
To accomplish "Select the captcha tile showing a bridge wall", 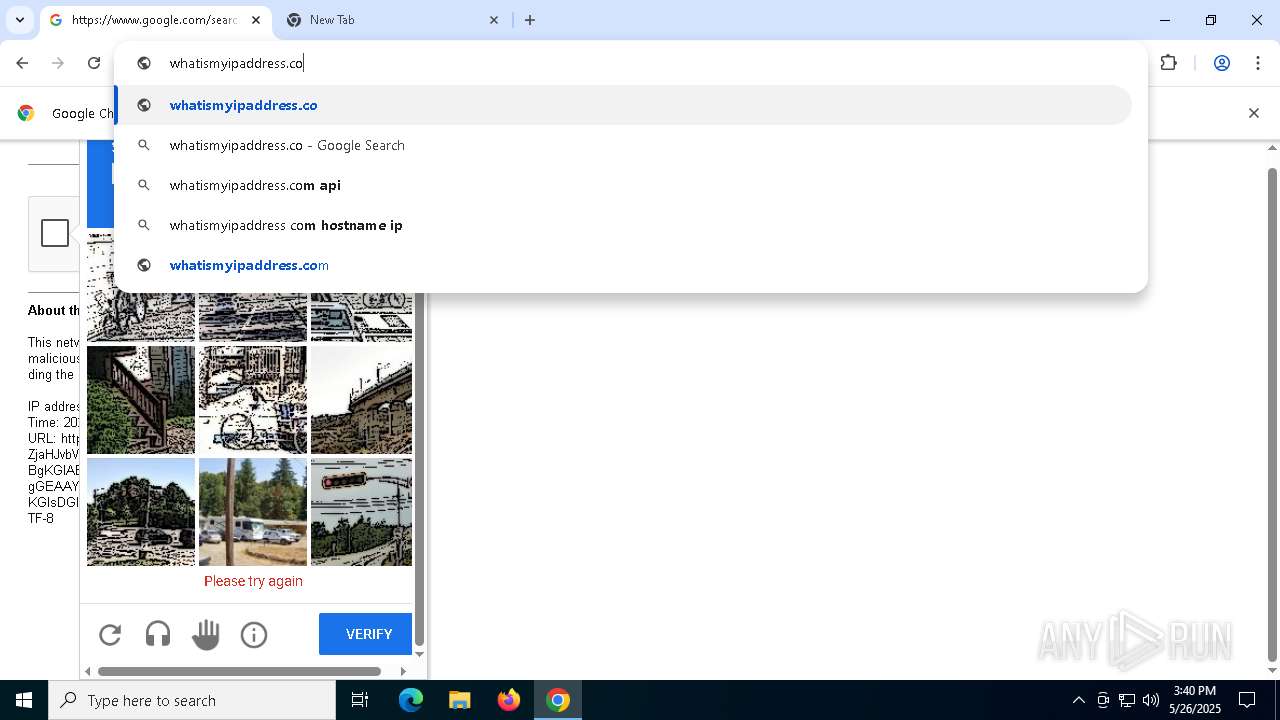I will [361, 400].
